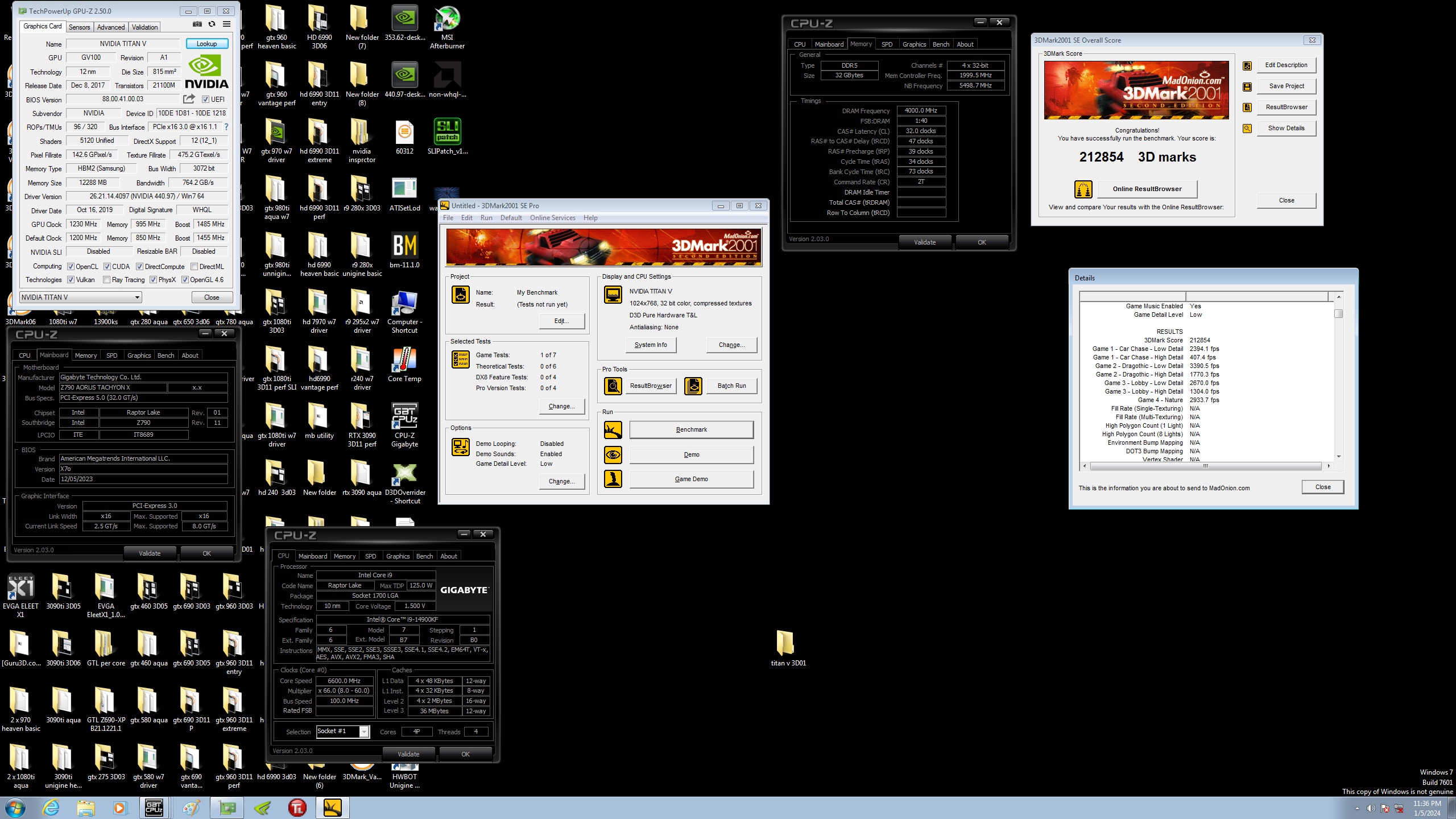Click the Details horizontal scrollbar thumb
Image resolution: width=1456 pixels, height=819 pixels.
1205,466
